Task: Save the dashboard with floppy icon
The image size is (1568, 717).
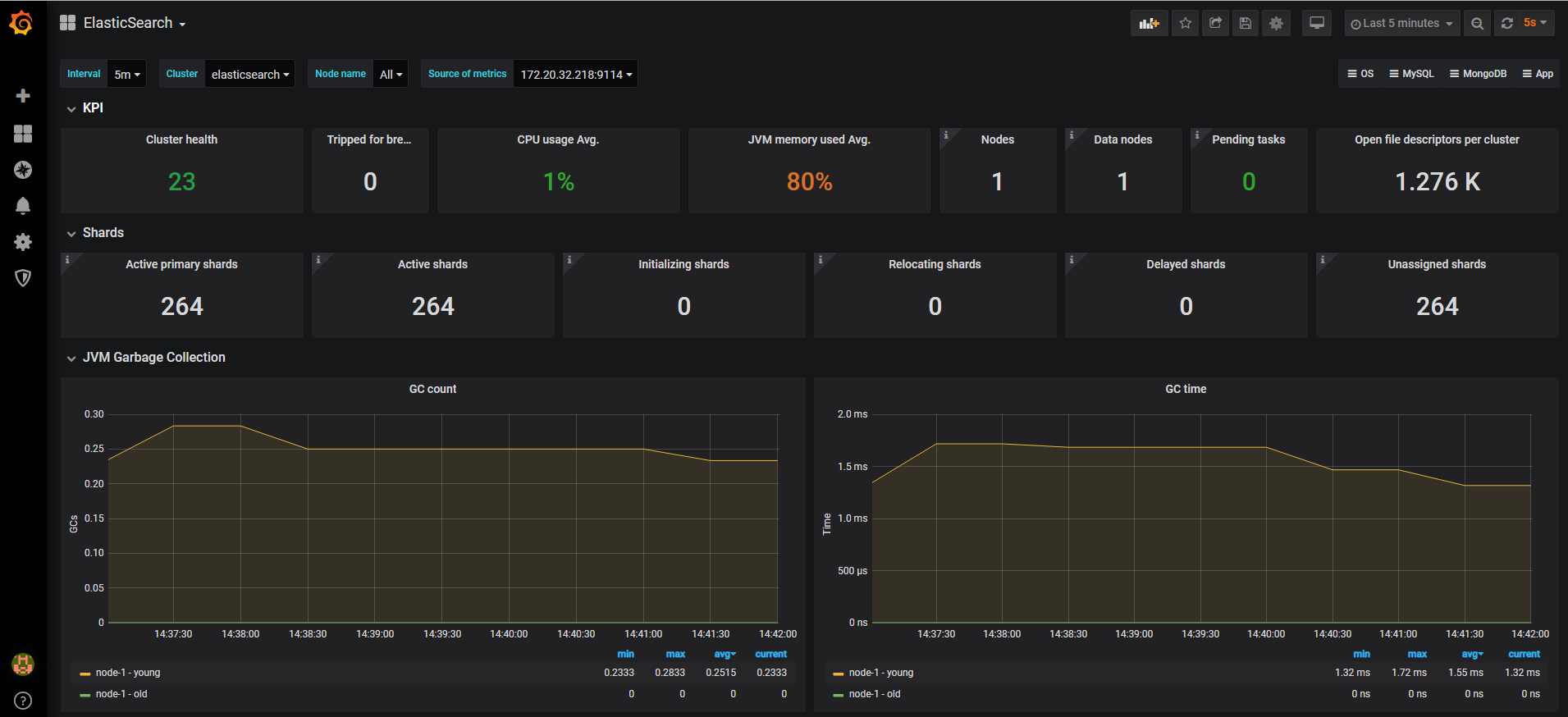Action: [x=1246, y=23]
